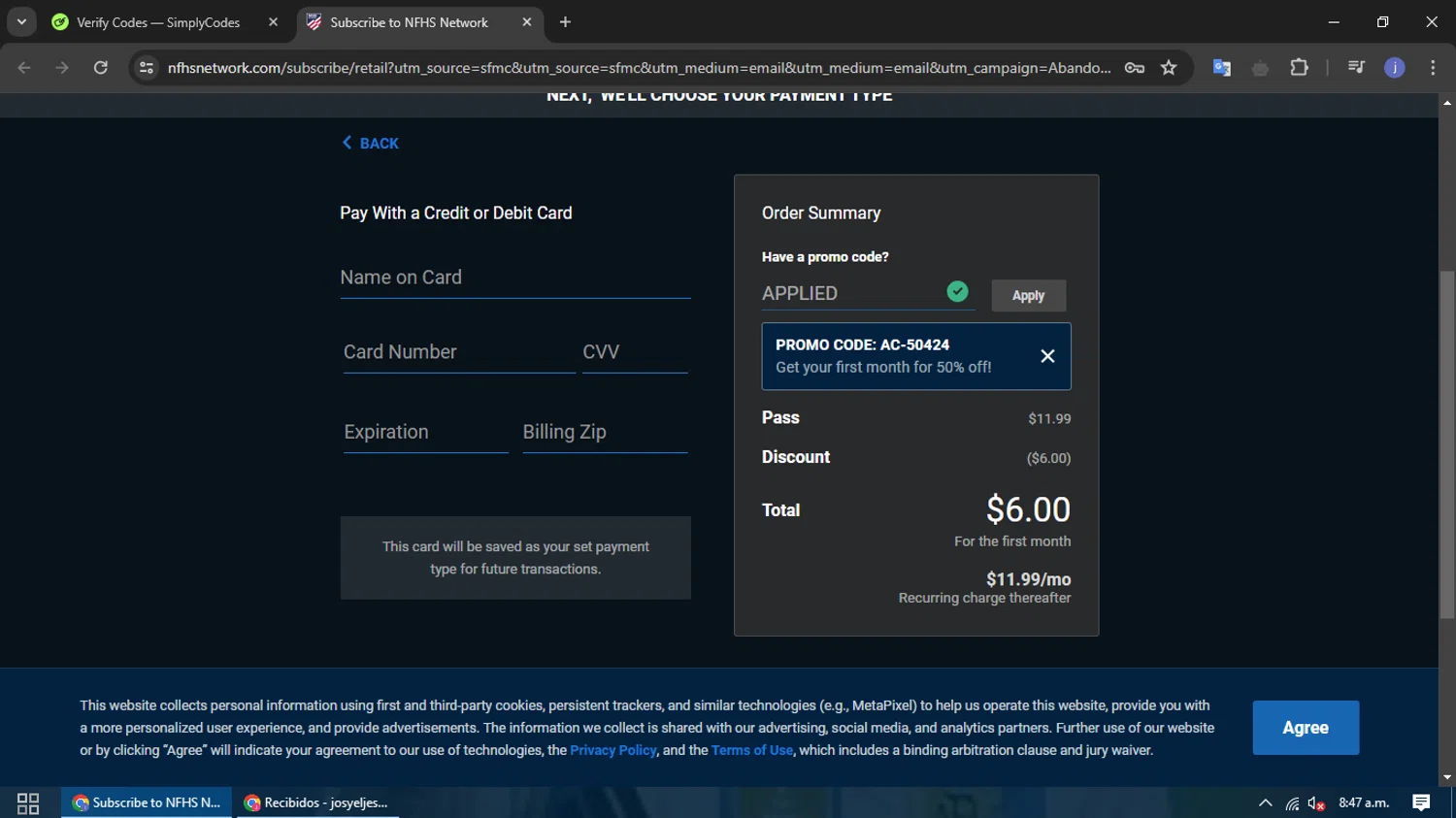Open the Chrome profile avatar
This screenshot has width=1456, height=818.
pyautogui.click(x=1395, y=68)
